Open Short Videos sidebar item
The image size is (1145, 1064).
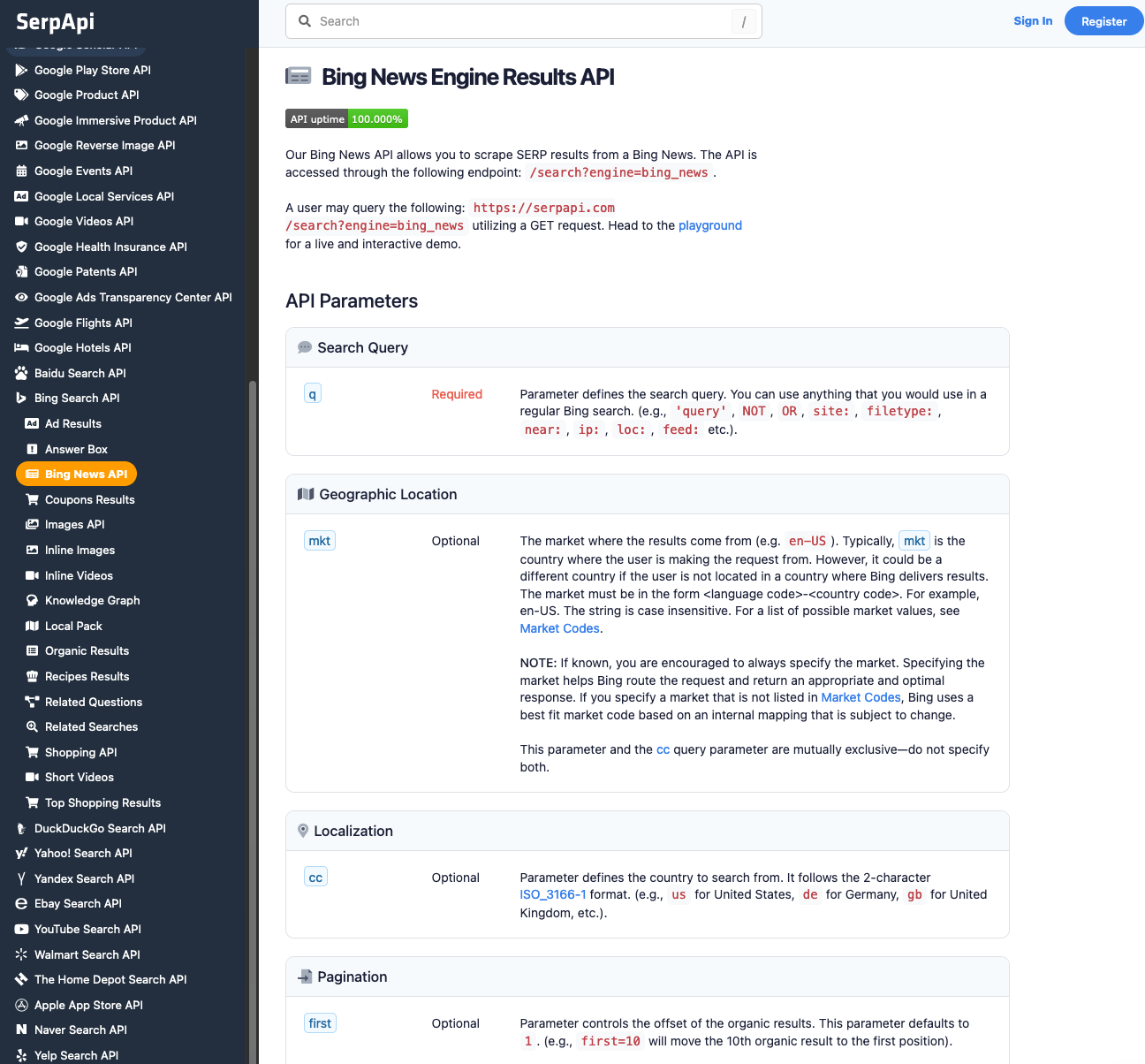tap(80, 777)
